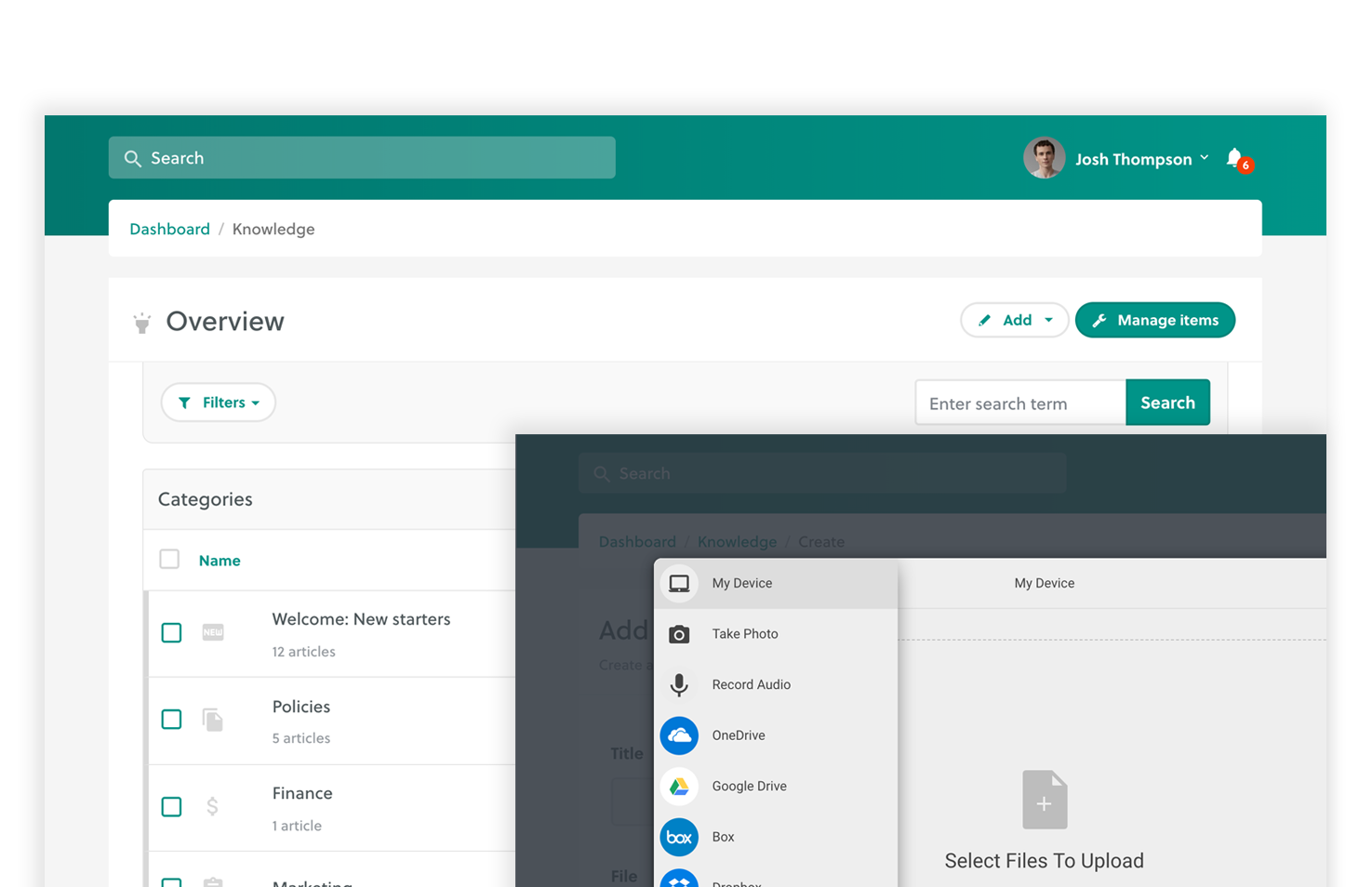The width and height of the screenshot is (1372, 887).
Task: Select the Record Audio microphone icon
Action: (x=679, y=685)
